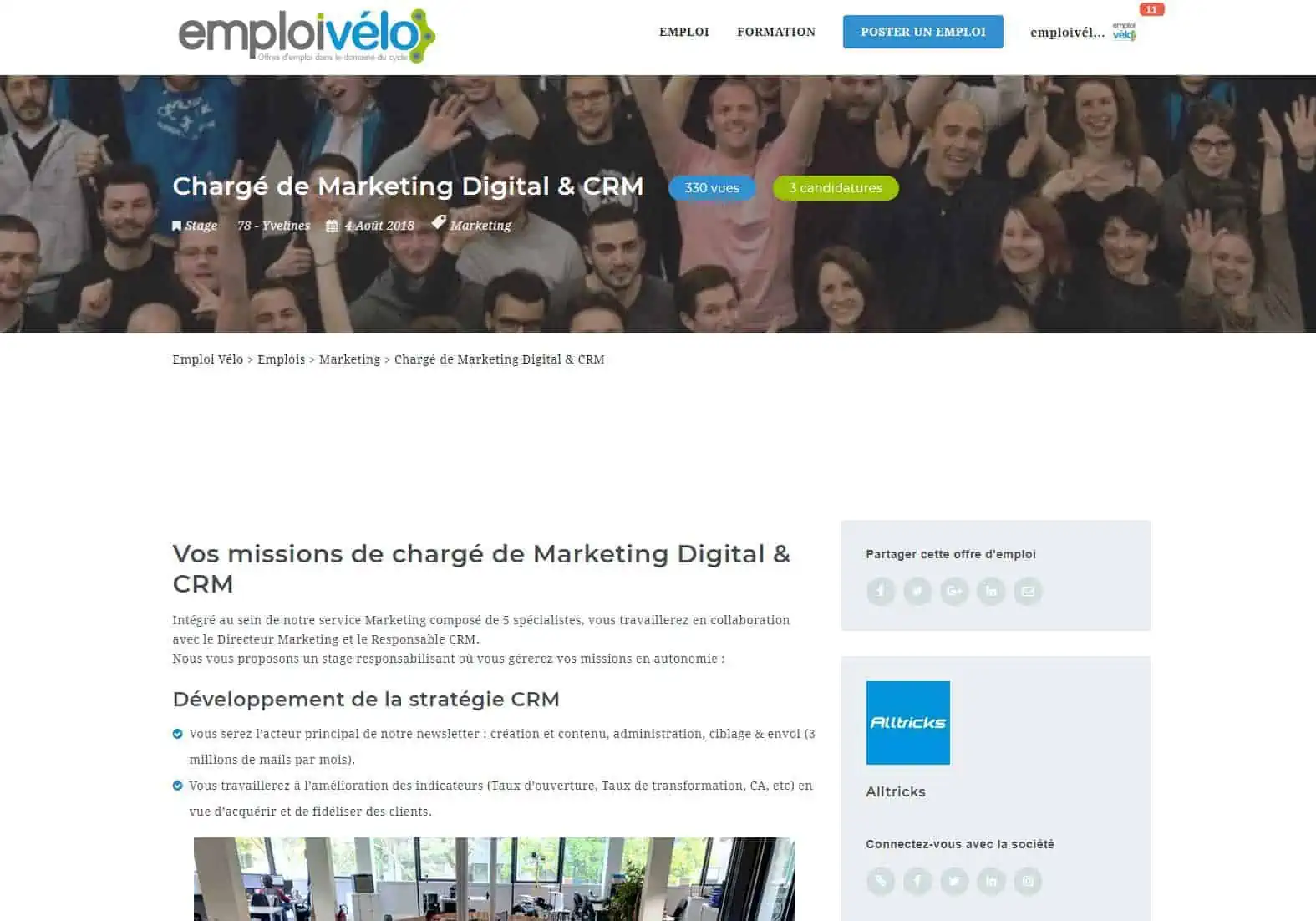The width and height of the screenshot is (1316, 921).
Task: Follow the Emplois breadcrumb link
Action: 282,359
